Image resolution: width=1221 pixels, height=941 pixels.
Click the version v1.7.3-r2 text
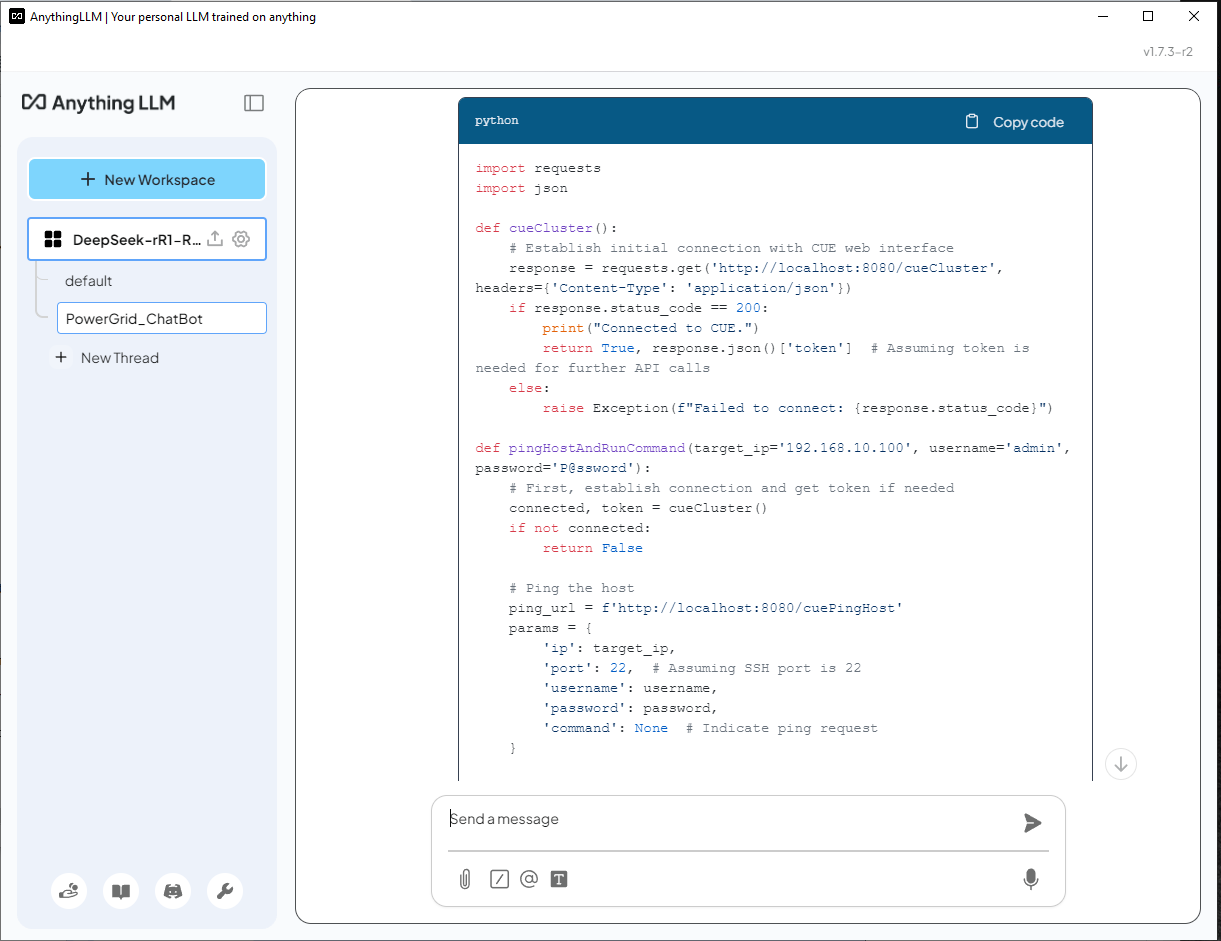[x=1167, y=52]
